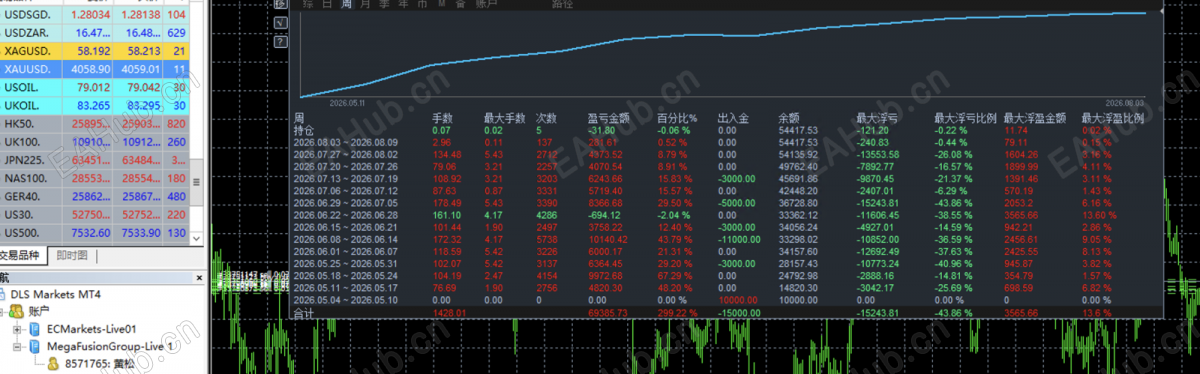
Task: Select USDZAR. symbol row
Action: [95, 32]
